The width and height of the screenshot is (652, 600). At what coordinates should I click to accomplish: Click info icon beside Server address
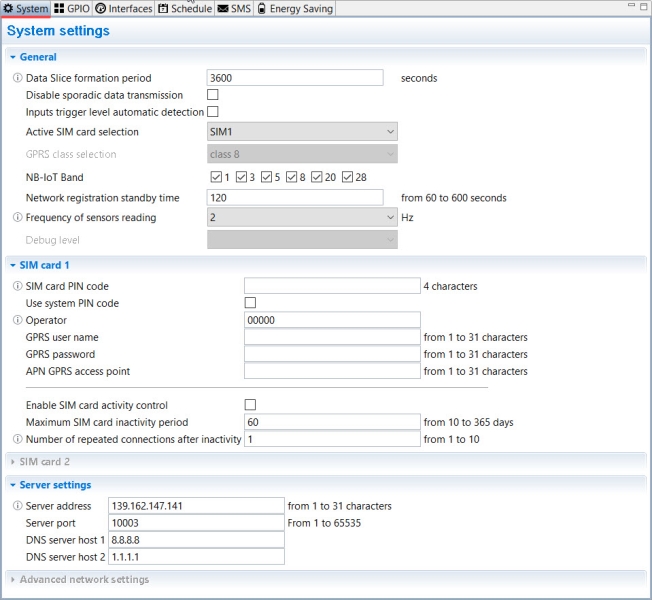click(x=17, y=506)
